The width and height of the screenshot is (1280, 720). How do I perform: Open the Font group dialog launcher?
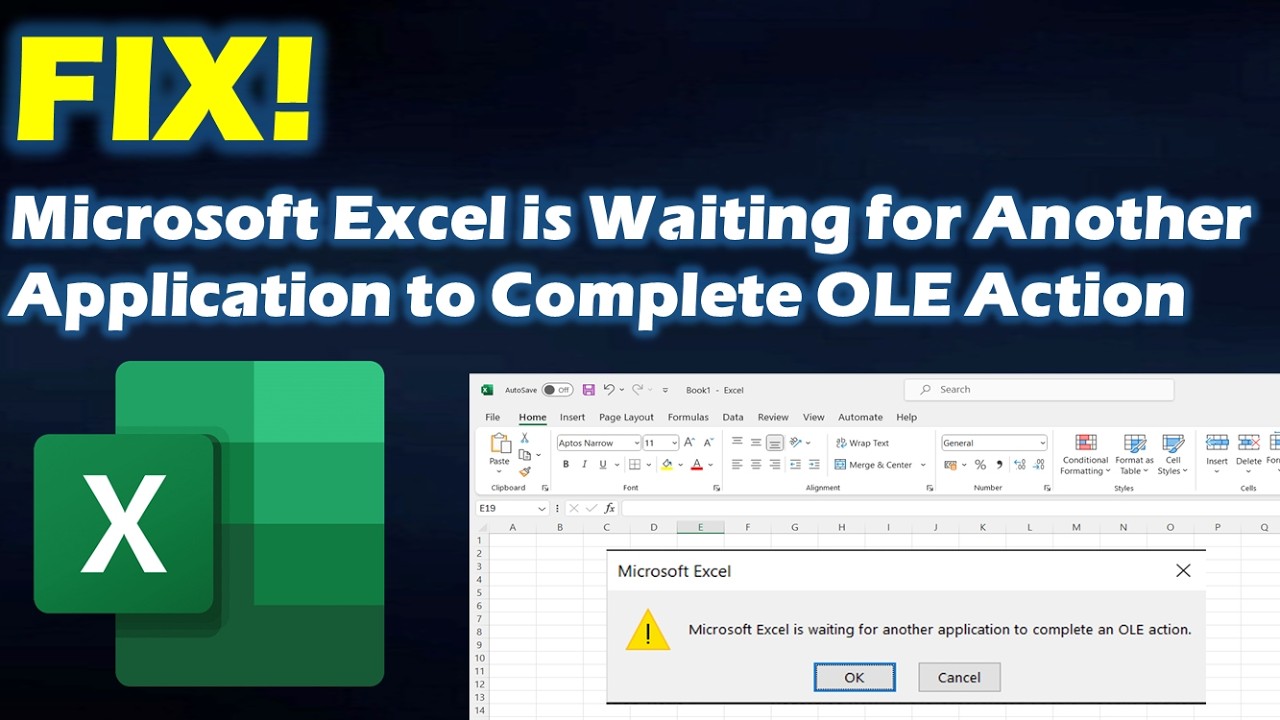pos(717,488)
